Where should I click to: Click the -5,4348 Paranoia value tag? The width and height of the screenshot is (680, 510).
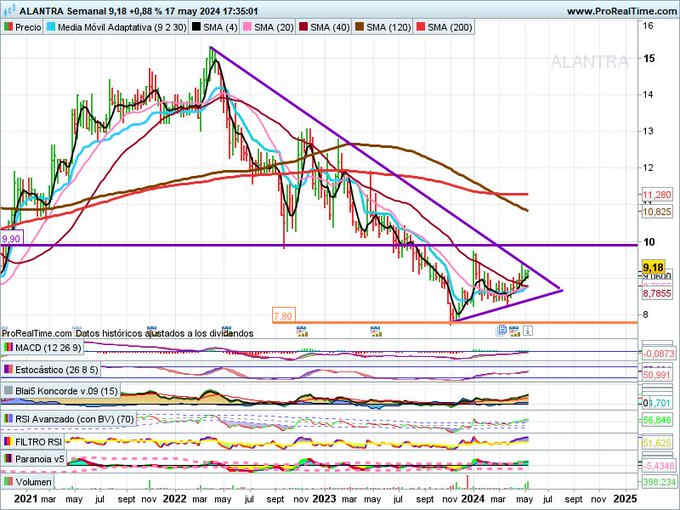tap(659, 466)
